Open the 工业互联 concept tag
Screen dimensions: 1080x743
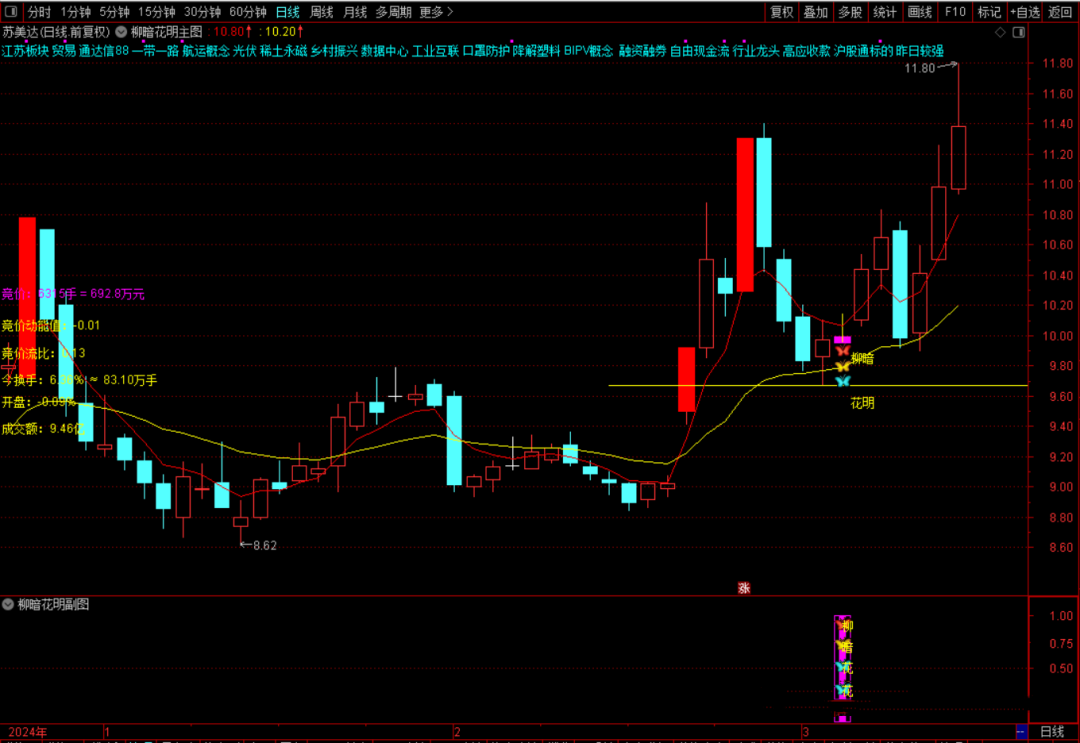click(x=435, y=51)
